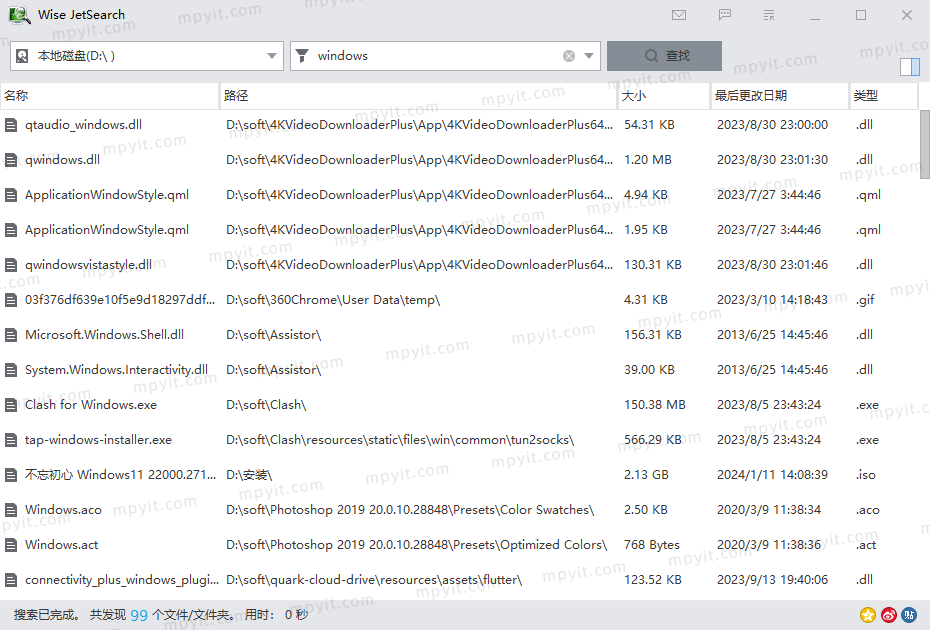
Task: Select the qwindowsvistastyle.dll file name
Action: point(88,265)
